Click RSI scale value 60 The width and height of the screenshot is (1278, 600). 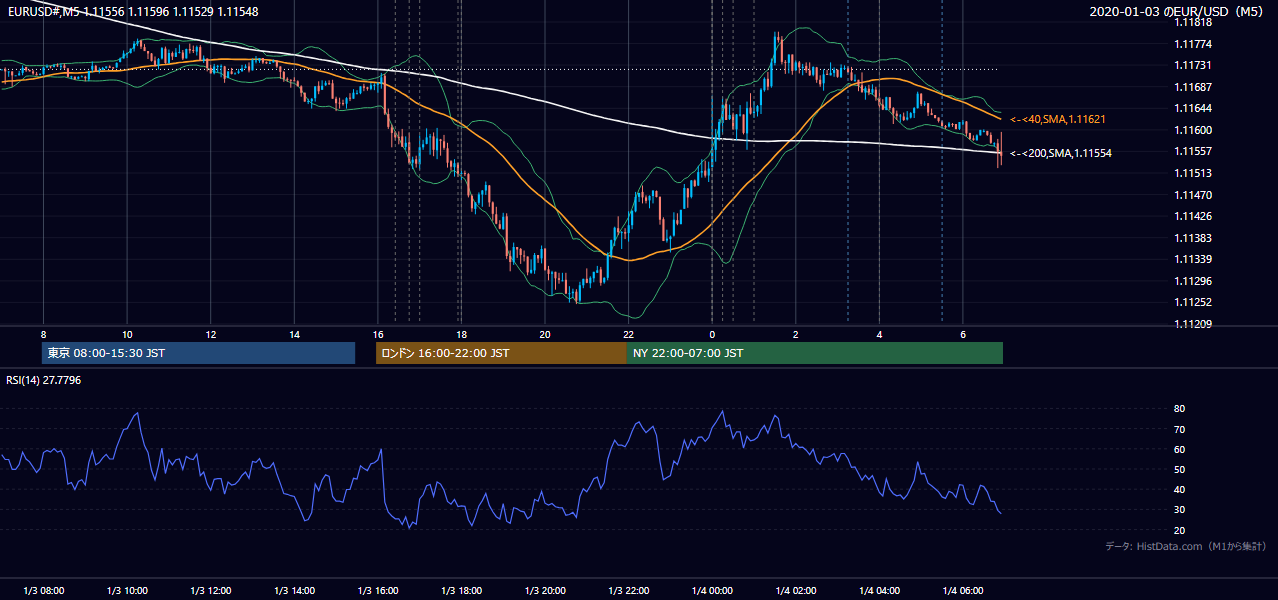click(x=1180, y=449)
